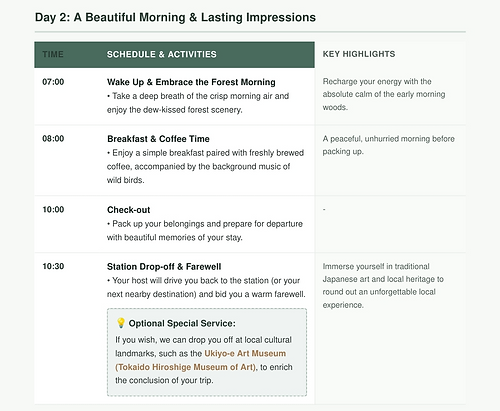Screen dimensions: 500x411
Task: Click the 'Recharge your energy' highlight text
Action: click(384, 94)
